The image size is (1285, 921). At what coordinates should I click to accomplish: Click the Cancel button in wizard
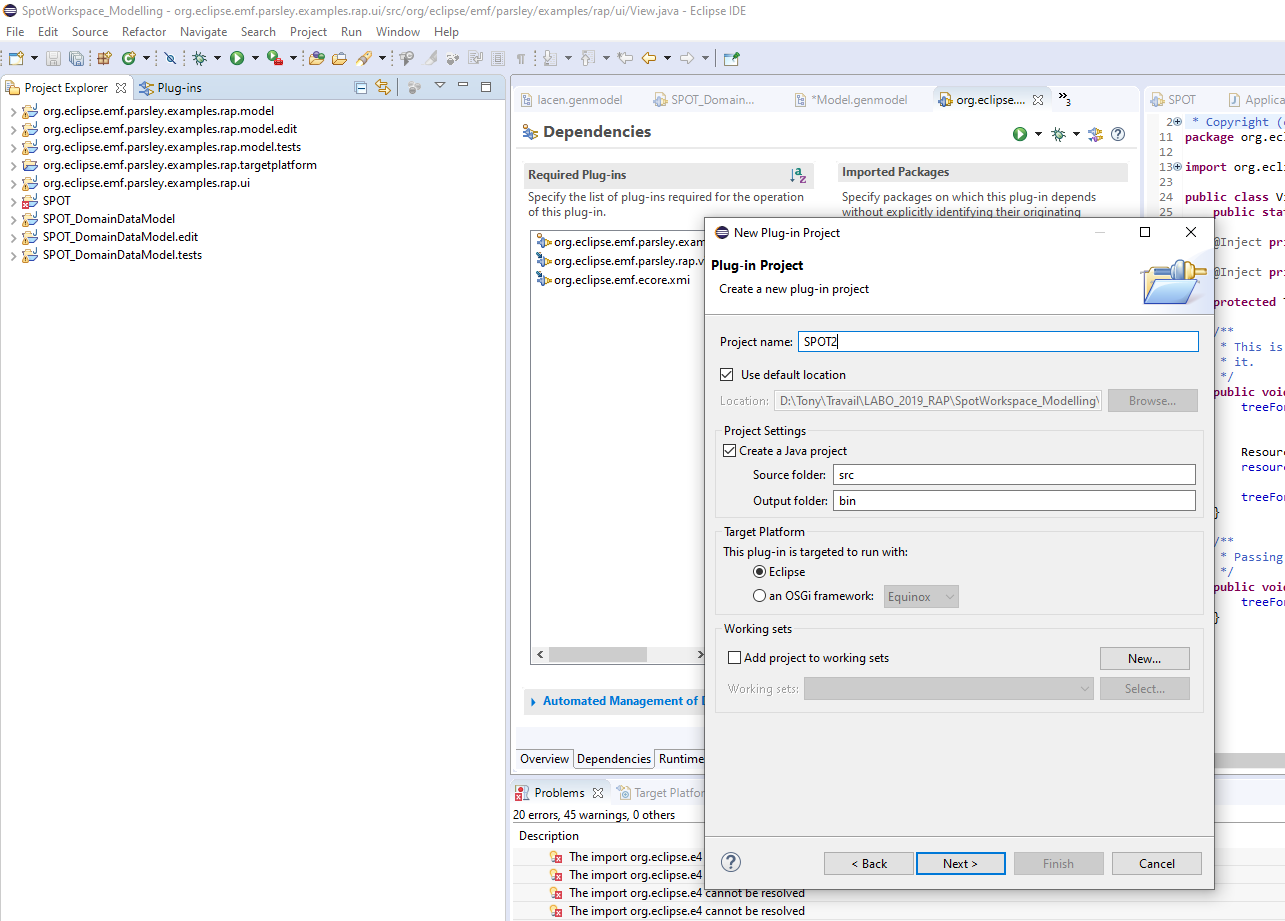click(1157, 864)
